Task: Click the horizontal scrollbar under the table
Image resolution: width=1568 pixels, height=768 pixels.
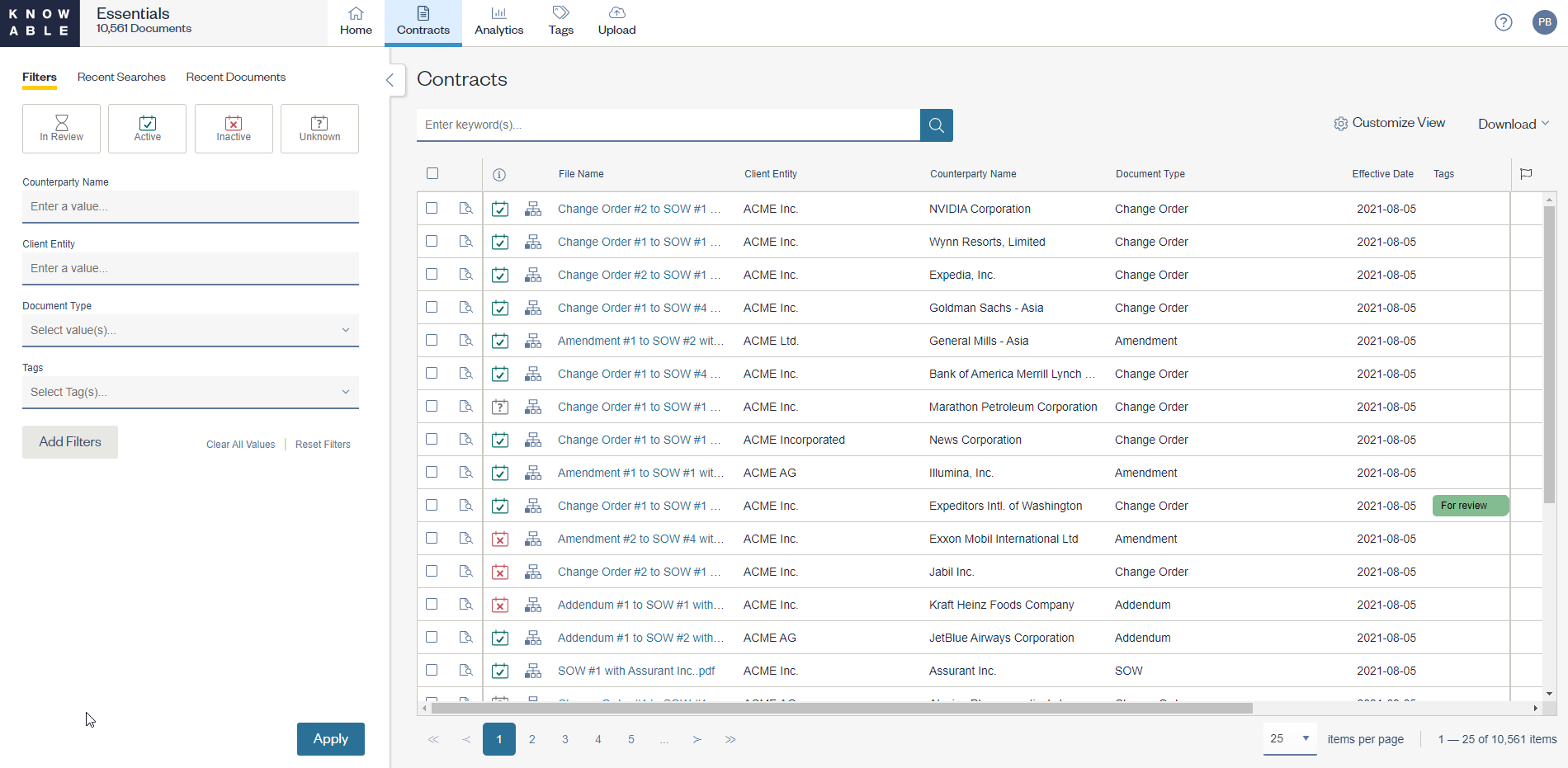Action: pos(842,708)
